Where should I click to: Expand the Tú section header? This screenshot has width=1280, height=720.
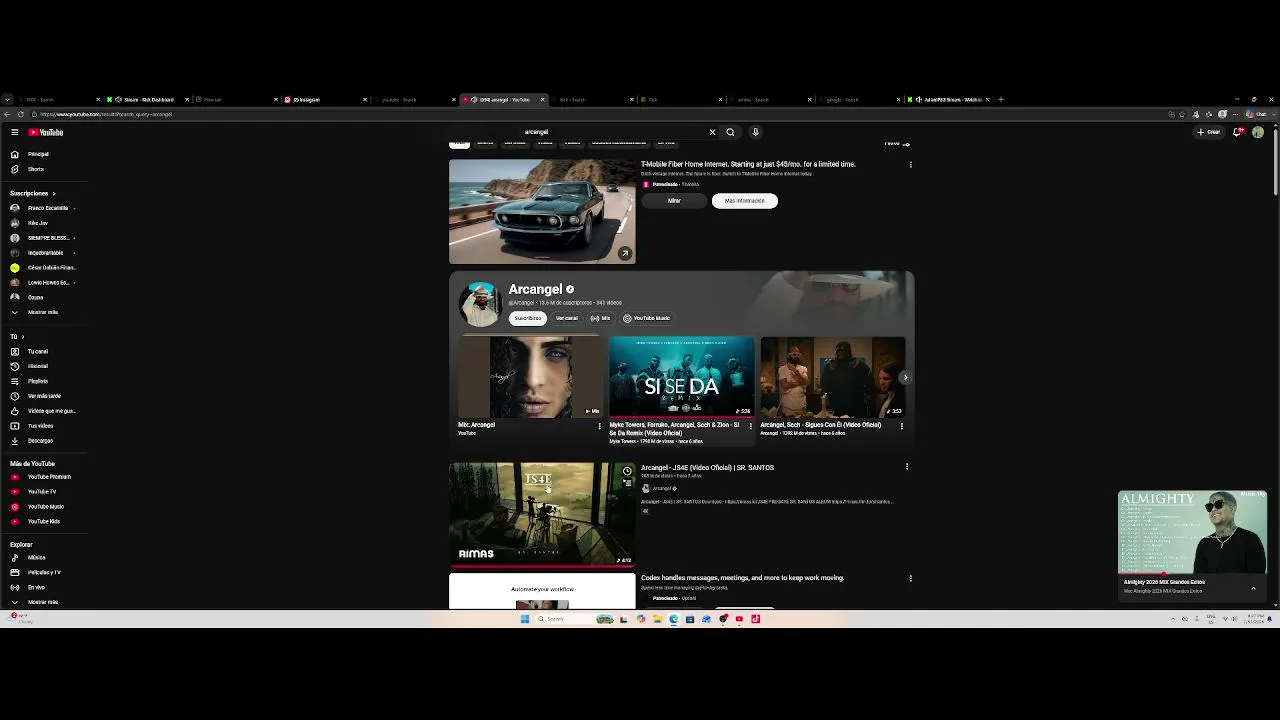pos(17,337)
